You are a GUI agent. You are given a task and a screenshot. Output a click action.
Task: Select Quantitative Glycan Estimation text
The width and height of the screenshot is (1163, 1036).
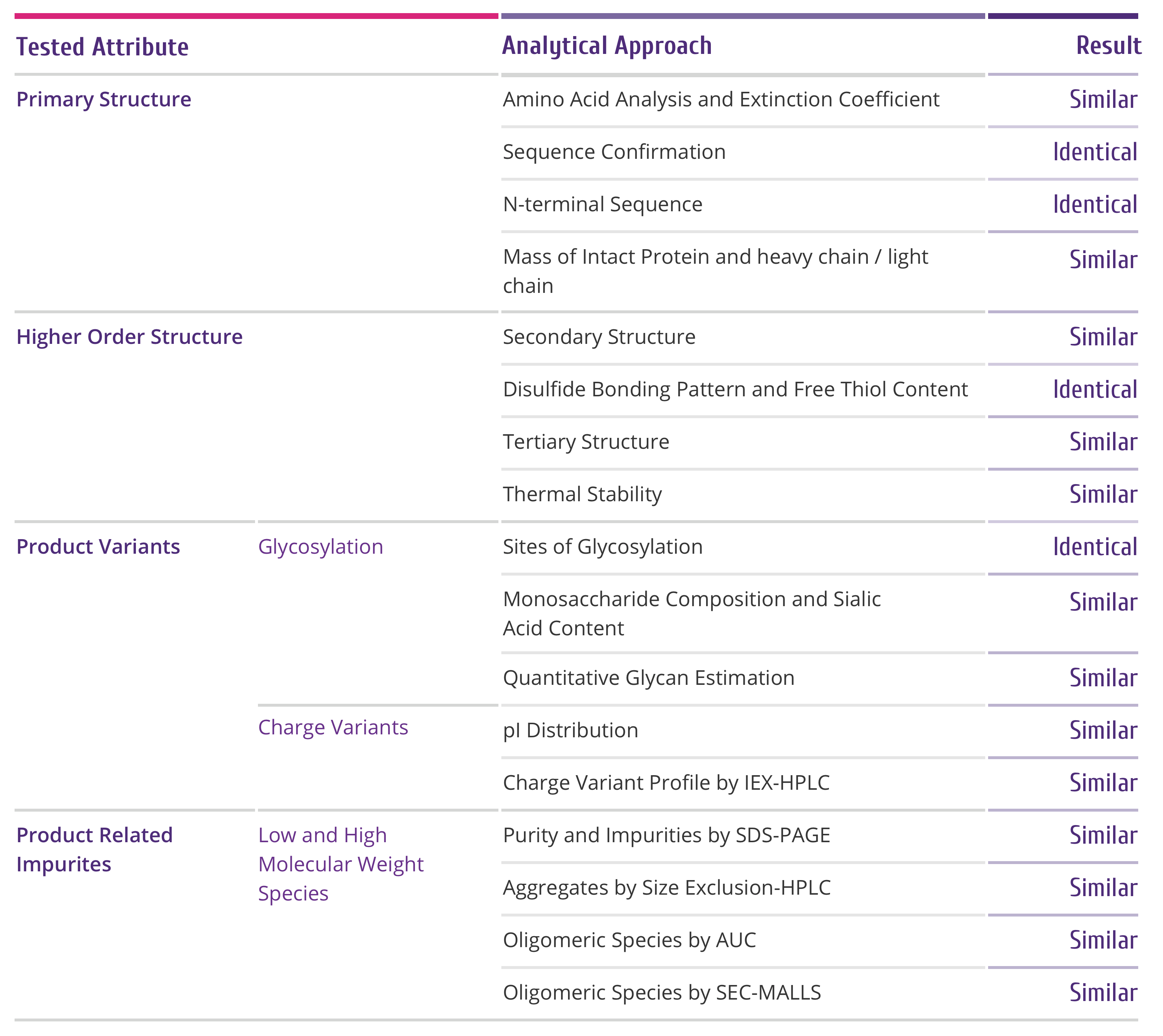[x=649, y=678]
